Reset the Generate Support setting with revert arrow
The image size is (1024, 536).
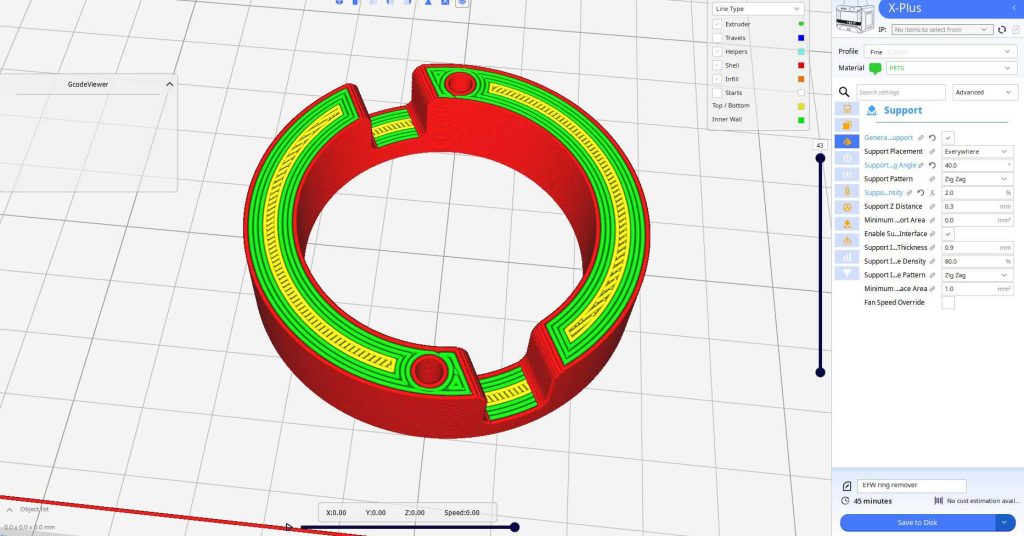point(932,138)
